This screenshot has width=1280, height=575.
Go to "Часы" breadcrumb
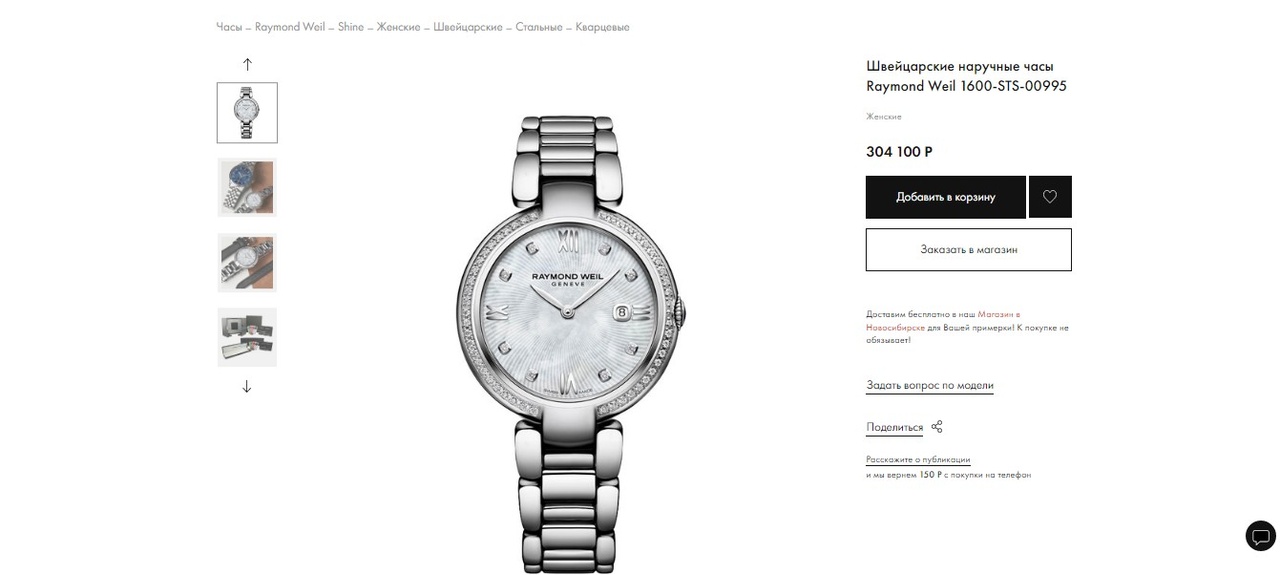click(229, 27)
